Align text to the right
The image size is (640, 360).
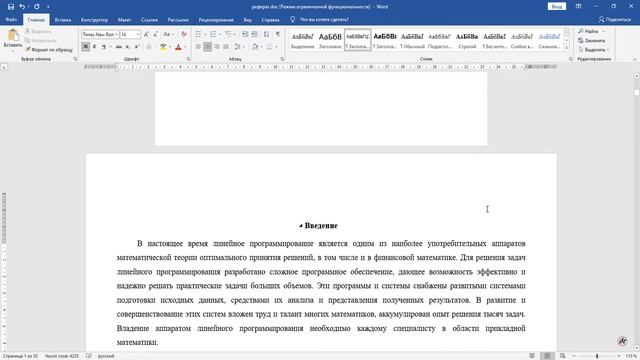coord(217,47)
